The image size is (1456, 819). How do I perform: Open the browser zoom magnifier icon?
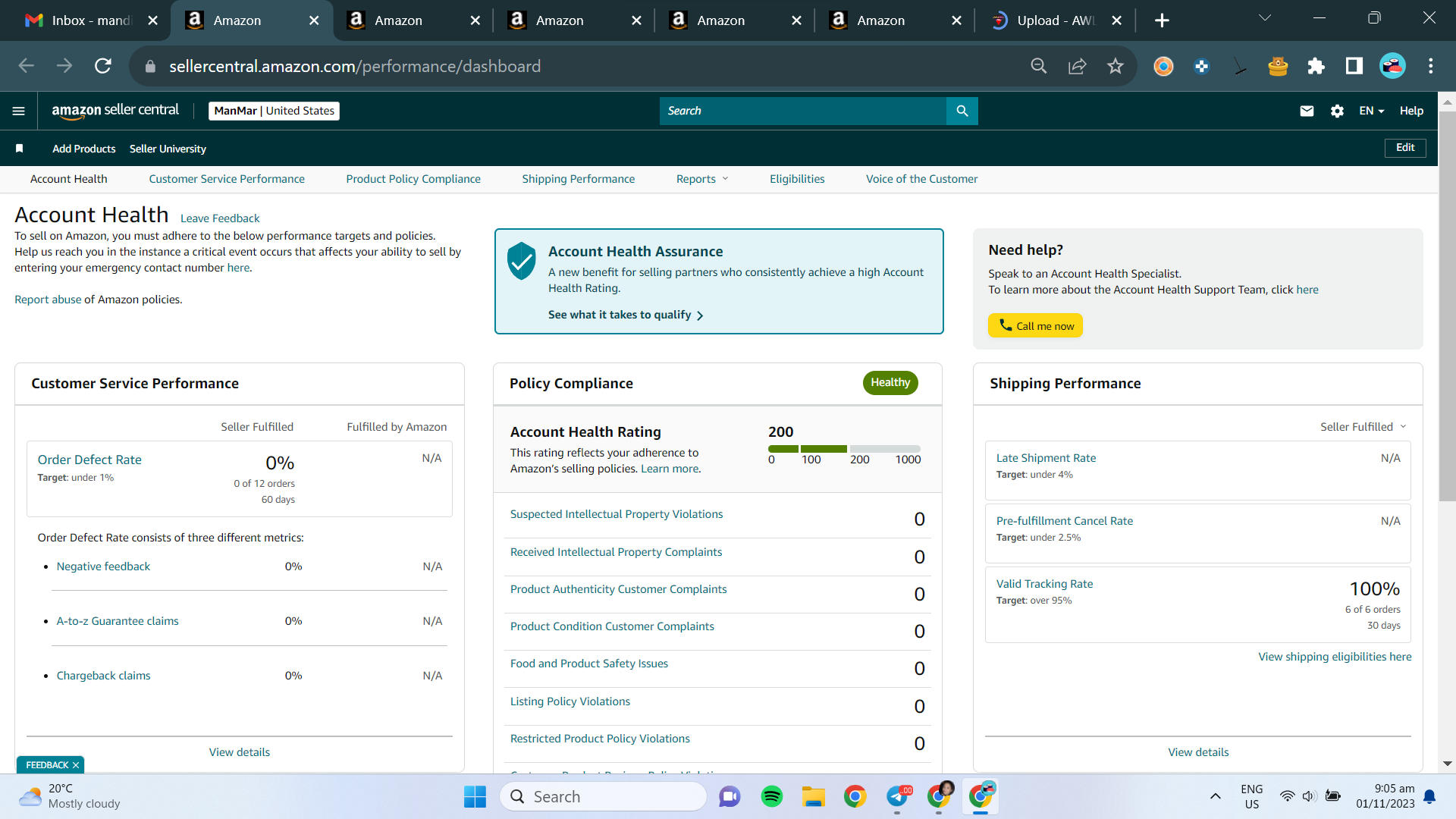click(1039, 66)
